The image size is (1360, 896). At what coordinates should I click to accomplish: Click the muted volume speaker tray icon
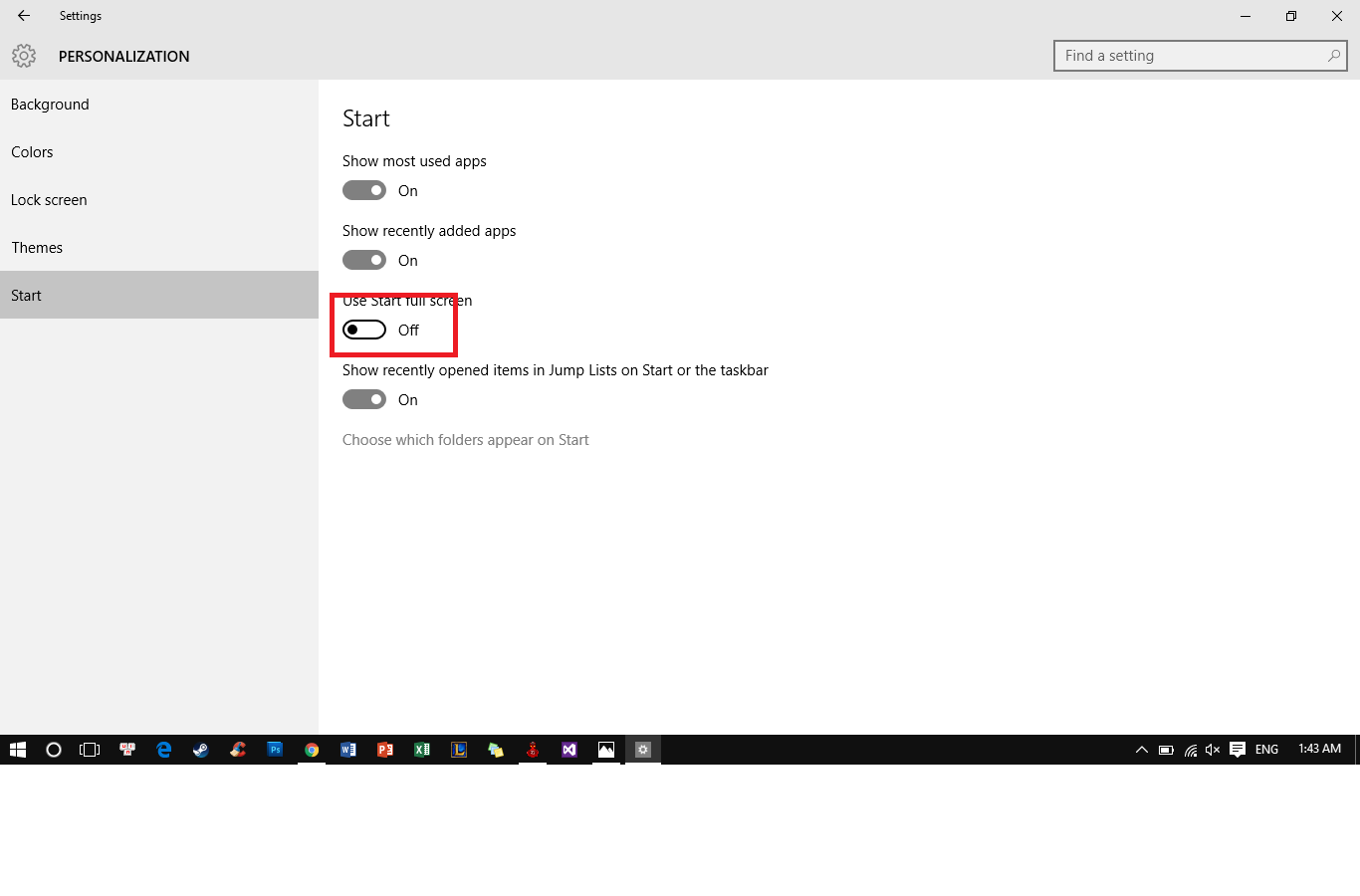coord(1213,750)
